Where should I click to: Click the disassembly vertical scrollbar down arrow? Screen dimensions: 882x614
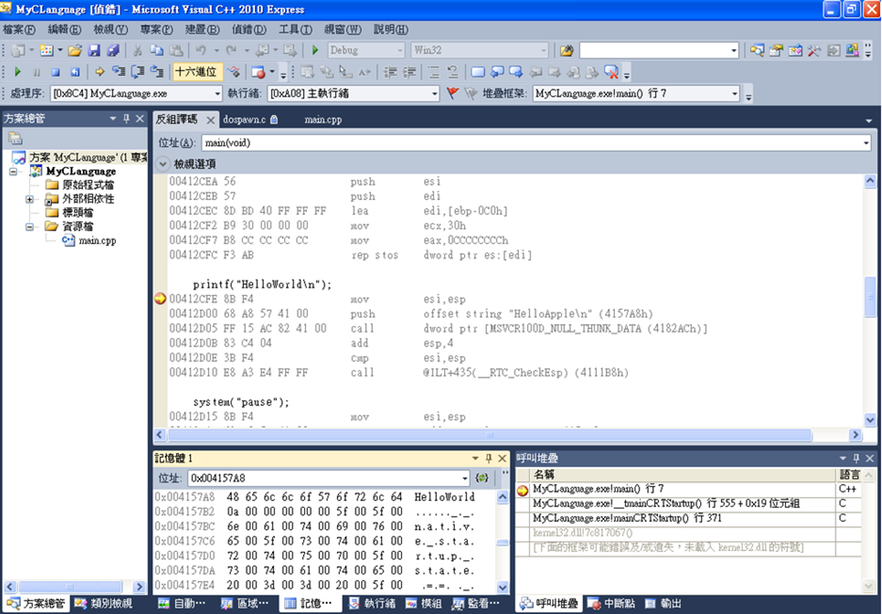tap(870, 419)
